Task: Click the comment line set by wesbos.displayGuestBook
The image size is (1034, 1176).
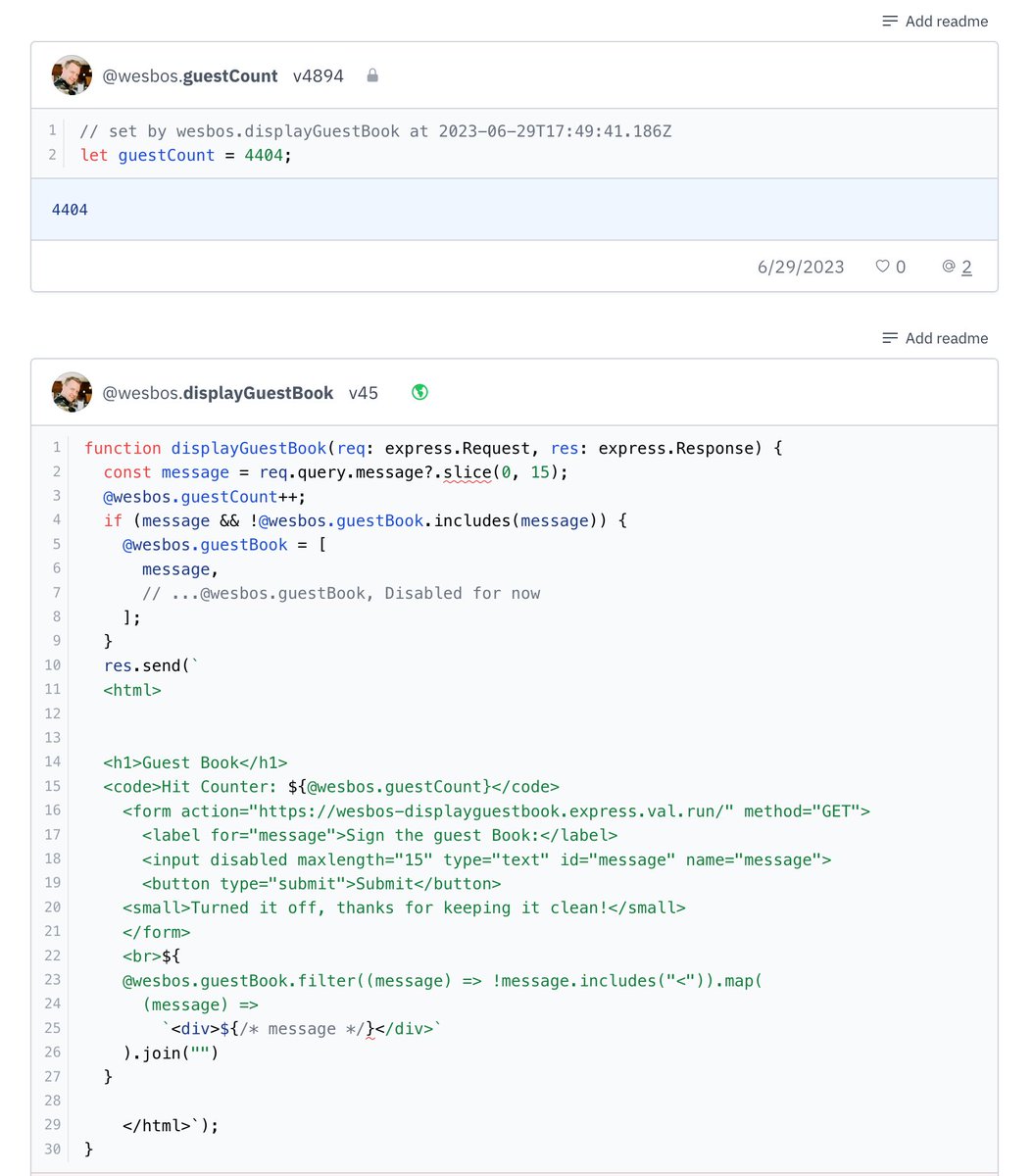Action: point(375,130)
